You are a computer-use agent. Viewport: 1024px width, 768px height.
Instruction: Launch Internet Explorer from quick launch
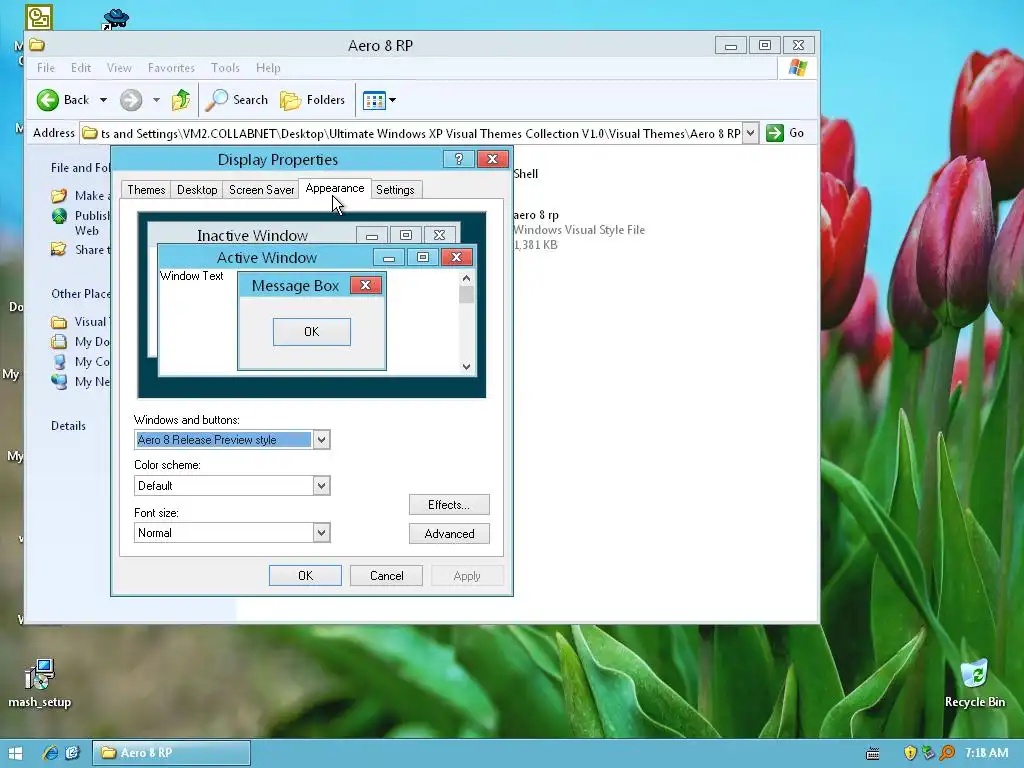tap(50, 753)
